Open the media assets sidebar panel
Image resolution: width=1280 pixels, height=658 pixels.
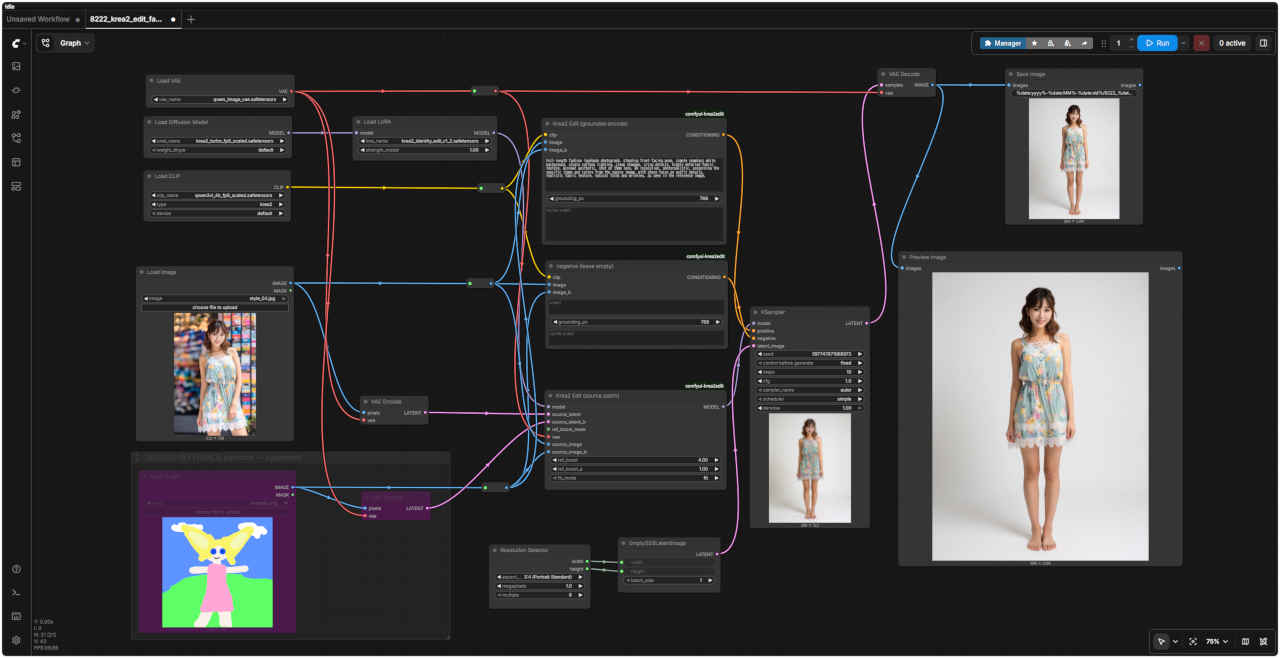(x=16, y=66)
